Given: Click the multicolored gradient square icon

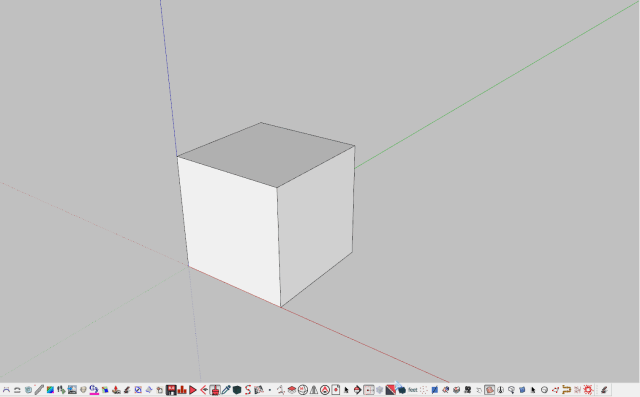Looking at the screenshot, I should click(x=50, y=390).
